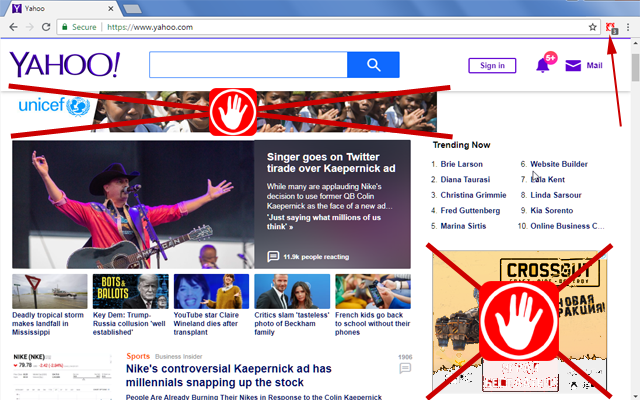Open trending topic Christina Grimmie
This screenshot has width=640, height=400.
[x=473, y=195]
